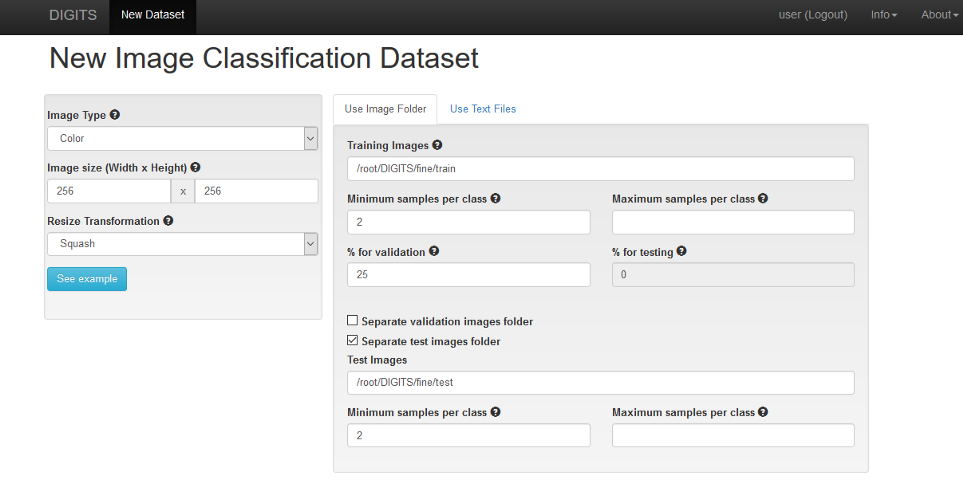Open the Info menu in navbar
Image resolution: width=963 pixels, height=487 pixels.
pos(883,15)
